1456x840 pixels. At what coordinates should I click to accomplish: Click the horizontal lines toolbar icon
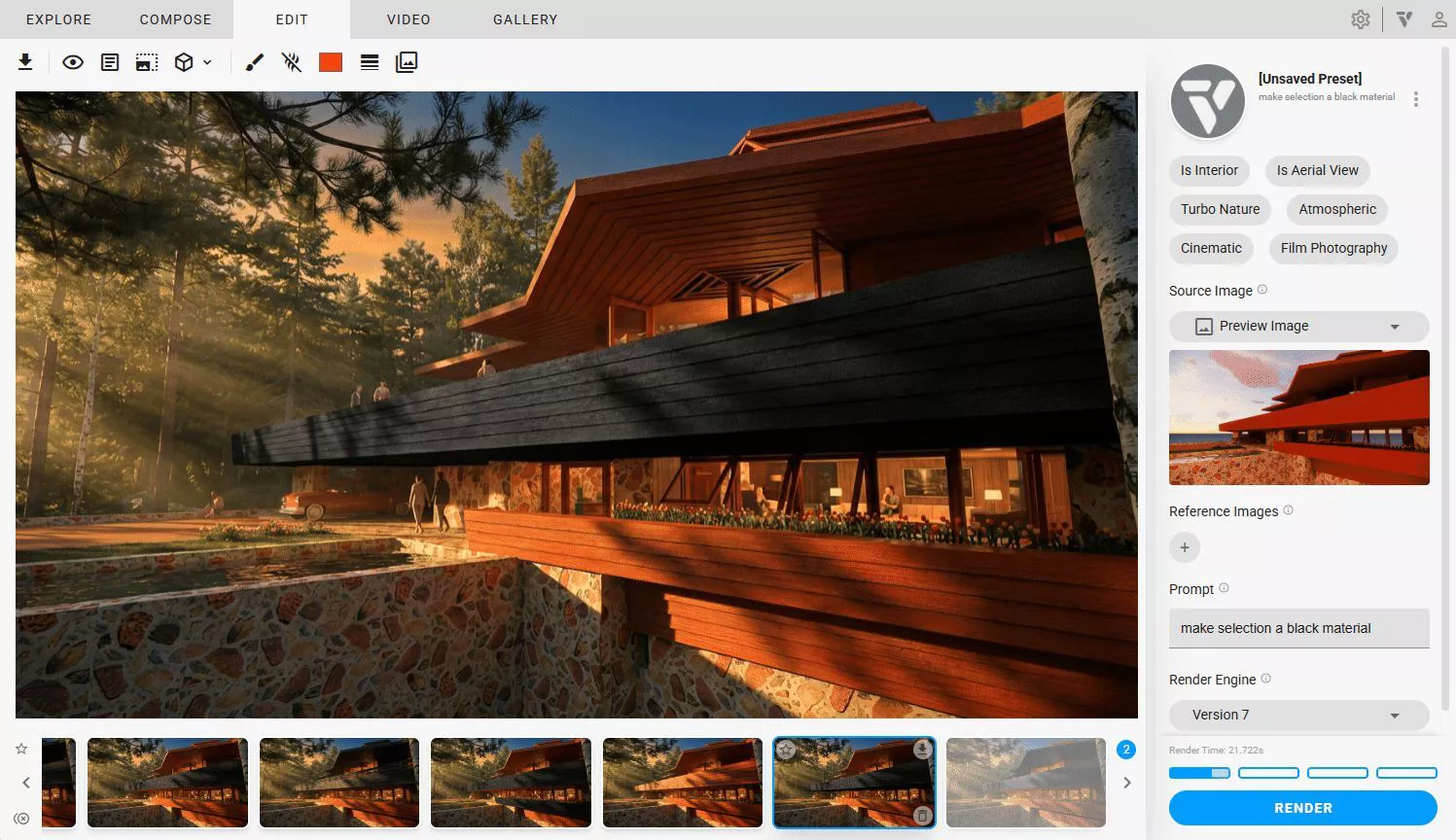point(370,62)
